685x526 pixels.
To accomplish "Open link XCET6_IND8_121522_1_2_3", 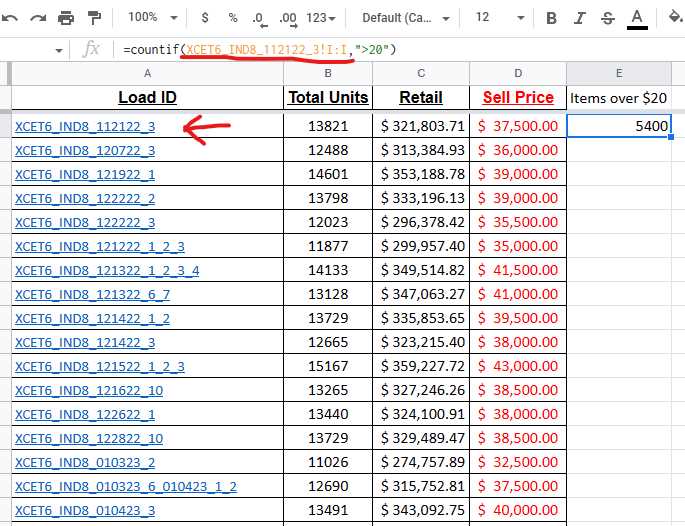I will 100,367.
